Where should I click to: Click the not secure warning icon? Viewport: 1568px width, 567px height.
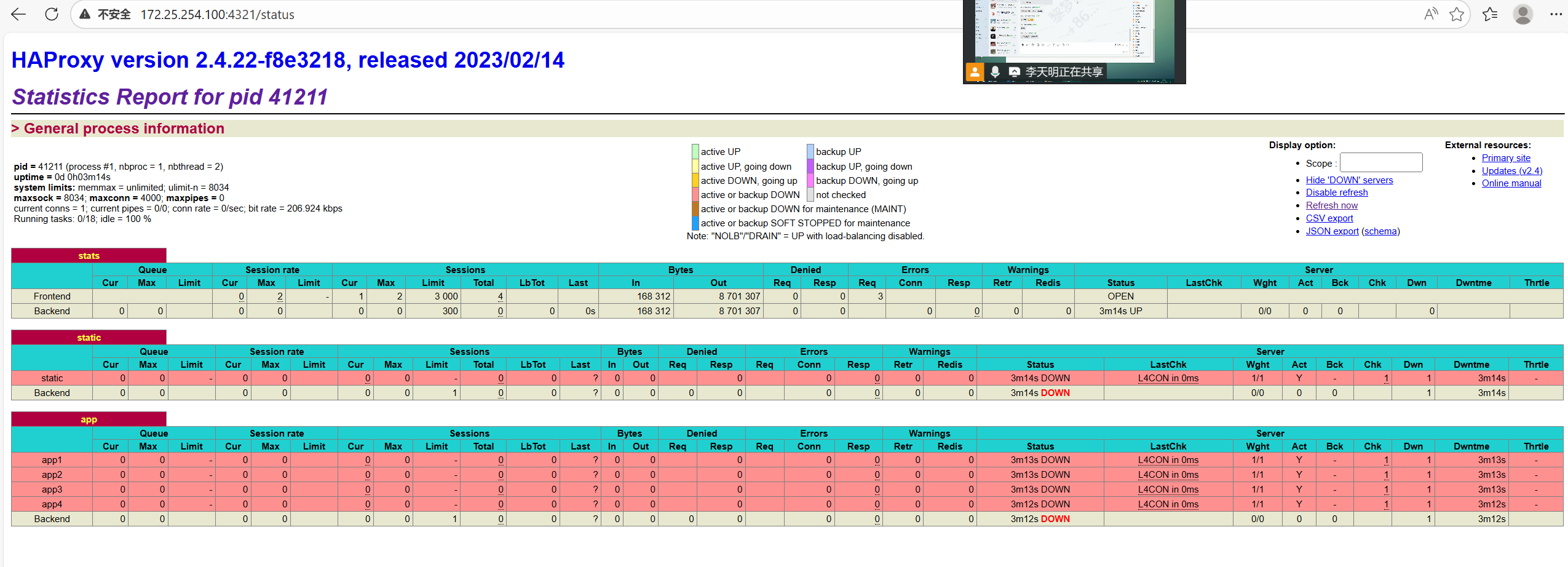[85, 14]
